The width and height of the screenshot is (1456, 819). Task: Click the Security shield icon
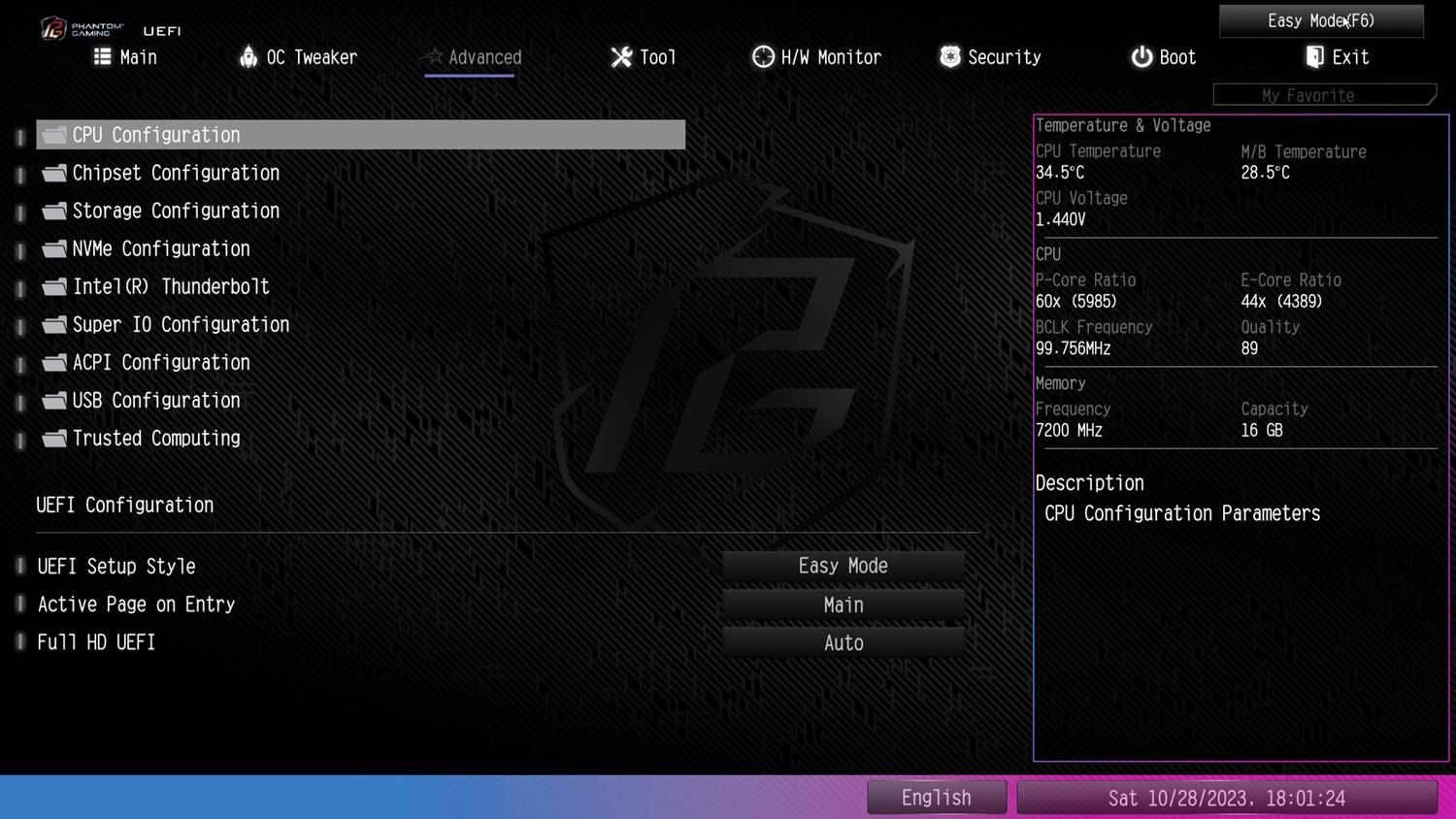tap(950, 57)
